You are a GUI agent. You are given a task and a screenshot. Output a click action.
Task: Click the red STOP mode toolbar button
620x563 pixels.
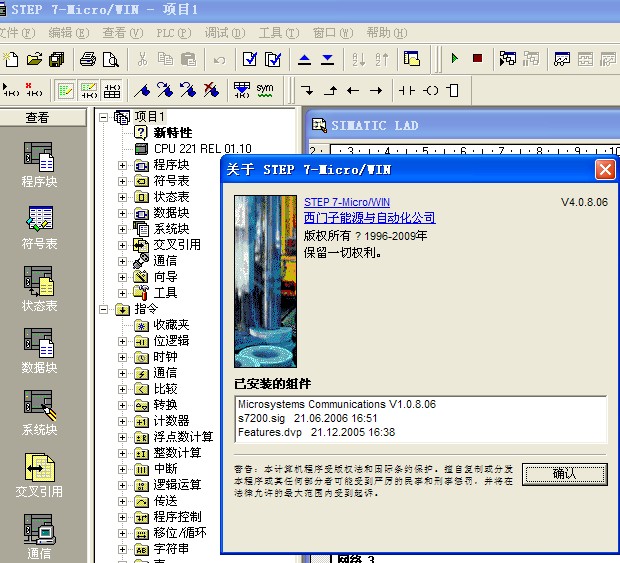coord(477,59)
